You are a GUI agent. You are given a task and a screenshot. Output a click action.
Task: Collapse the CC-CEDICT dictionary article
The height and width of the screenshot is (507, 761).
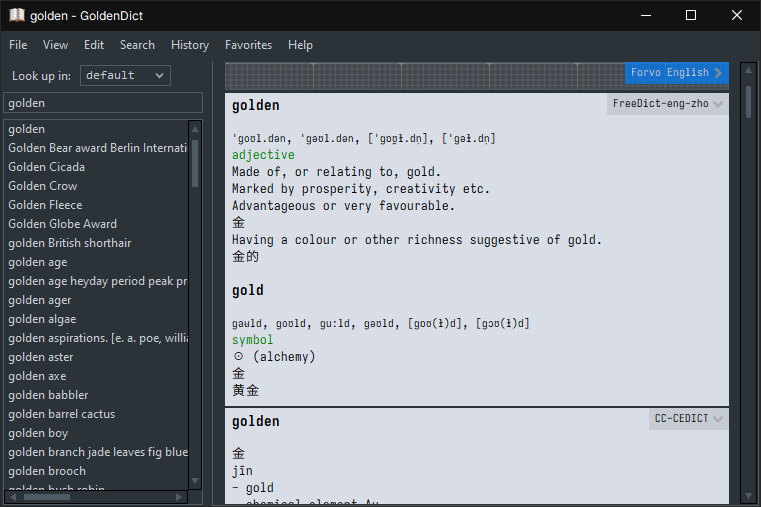(x=718, y=420)
